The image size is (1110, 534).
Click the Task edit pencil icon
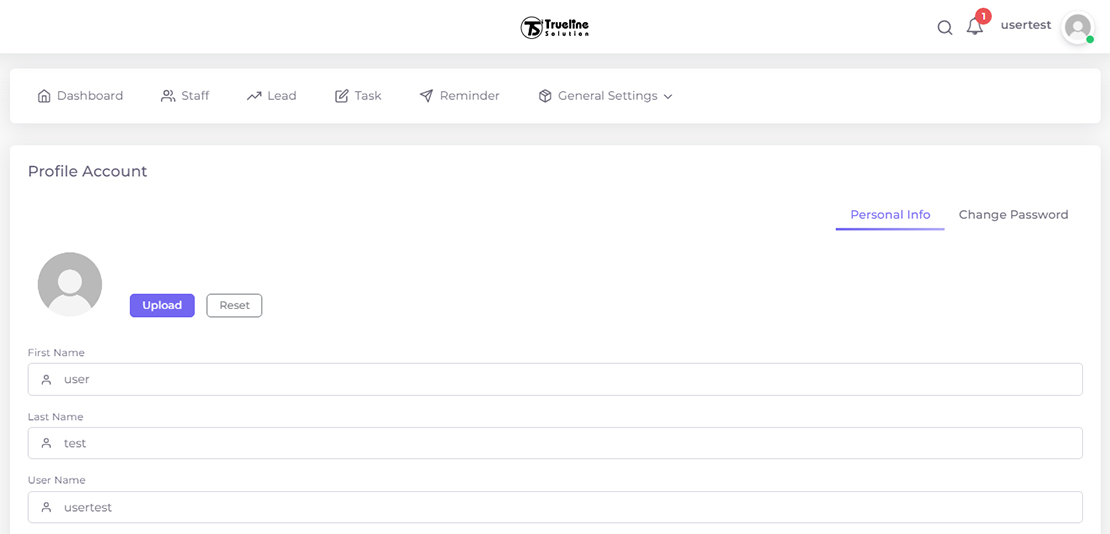click(342, 96)
